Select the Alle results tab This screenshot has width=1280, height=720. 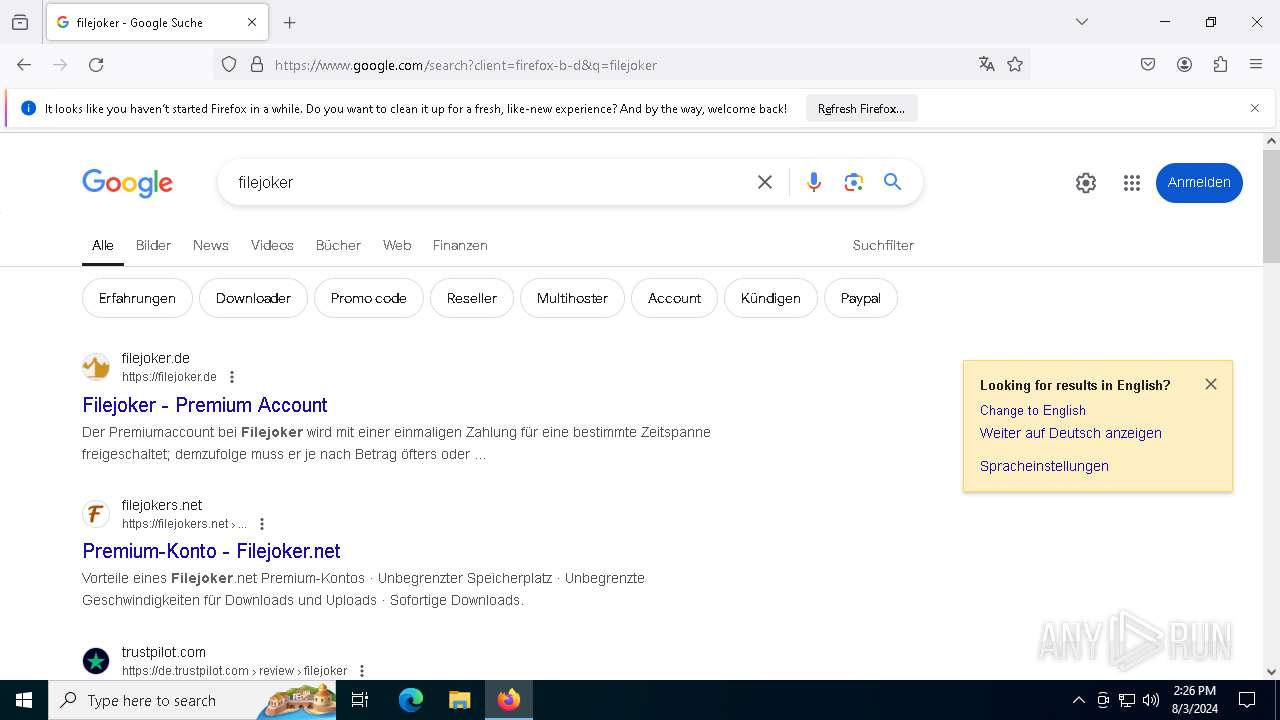click(x=103, y=245)
